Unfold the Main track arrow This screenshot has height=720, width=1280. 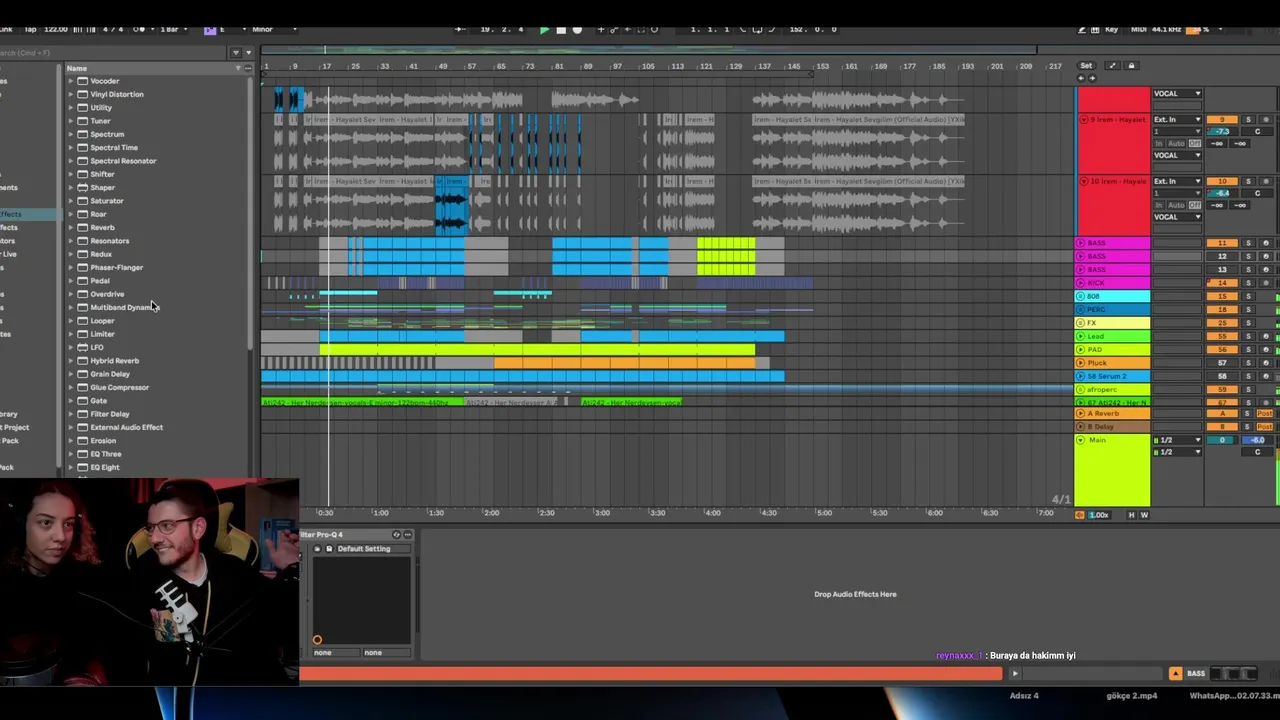click(x=1080, y=440)
